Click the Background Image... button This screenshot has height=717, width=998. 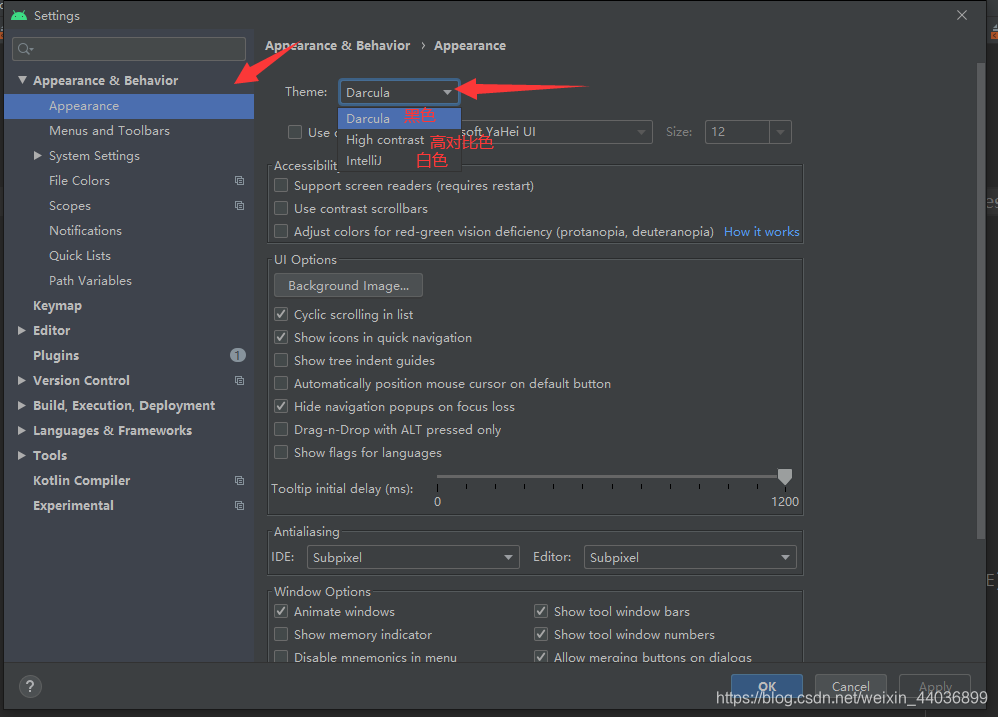(348, 286)
